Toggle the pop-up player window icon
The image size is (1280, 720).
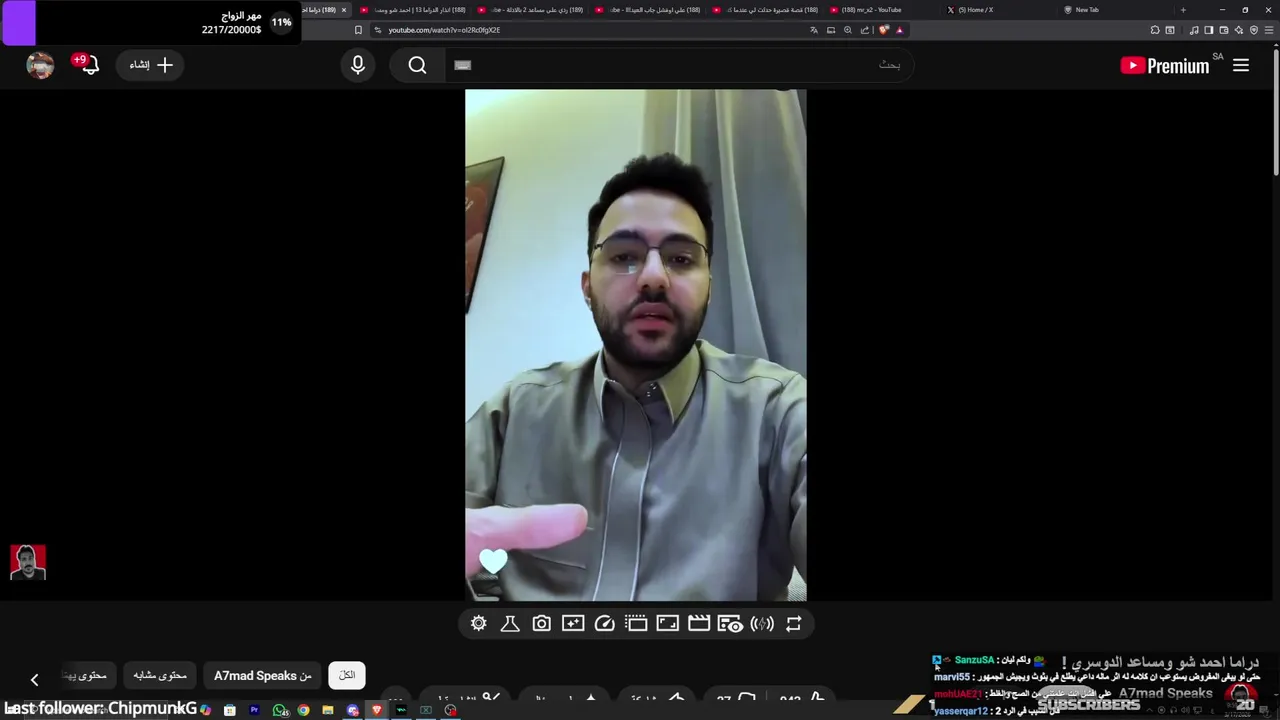[636, 624]
